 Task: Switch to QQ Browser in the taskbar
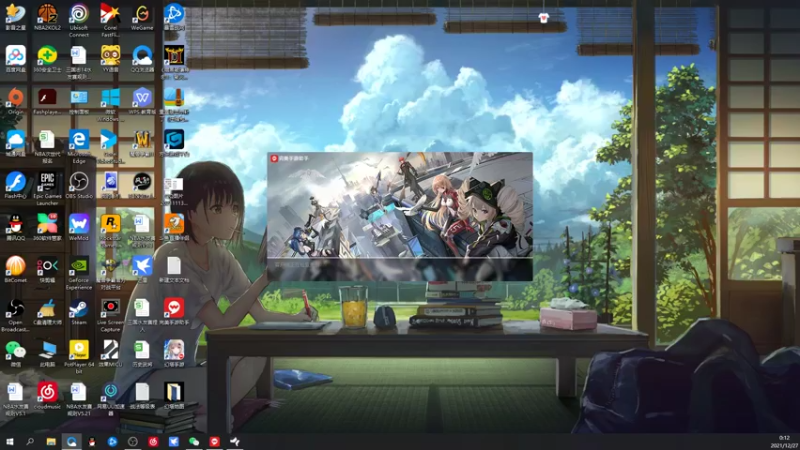pos(71,441)
